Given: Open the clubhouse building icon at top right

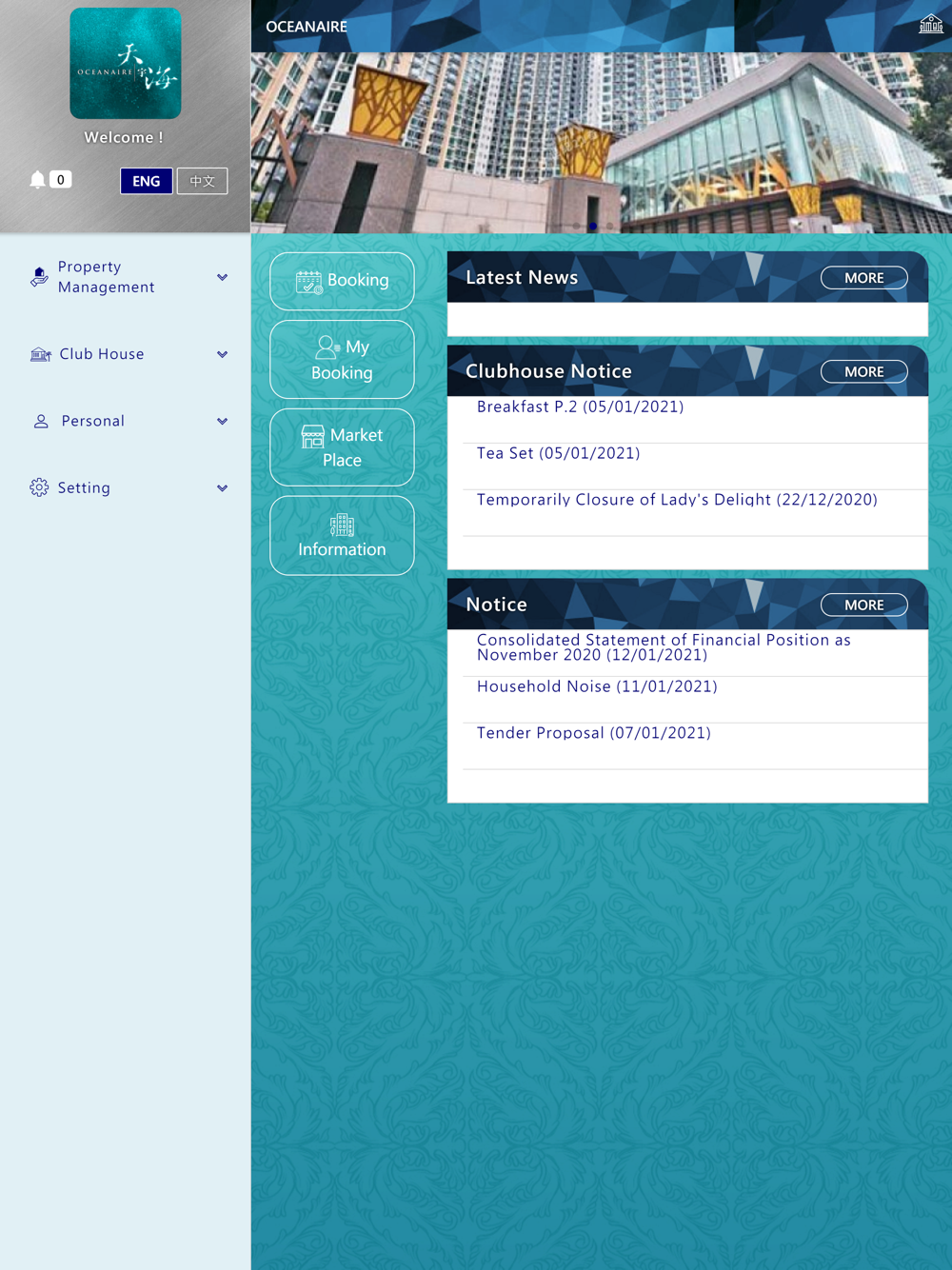Looking at the screenshot, I should coord(930,25).
